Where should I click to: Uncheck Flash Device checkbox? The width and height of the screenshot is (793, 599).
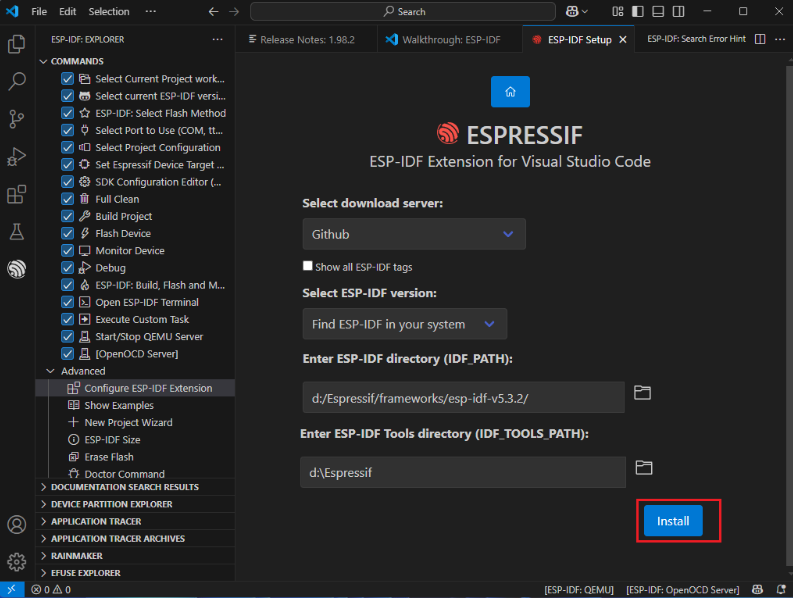click(x=67, y=234)
